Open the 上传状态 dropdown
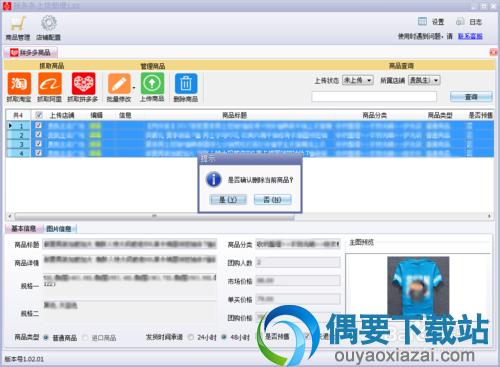 [x=358, y=80]
